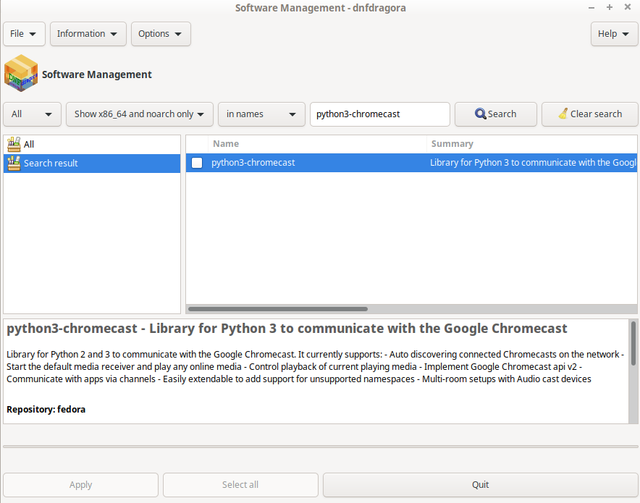The image size is (640, 503).
Task: Click the Quit button
Action: pos(480,485)
